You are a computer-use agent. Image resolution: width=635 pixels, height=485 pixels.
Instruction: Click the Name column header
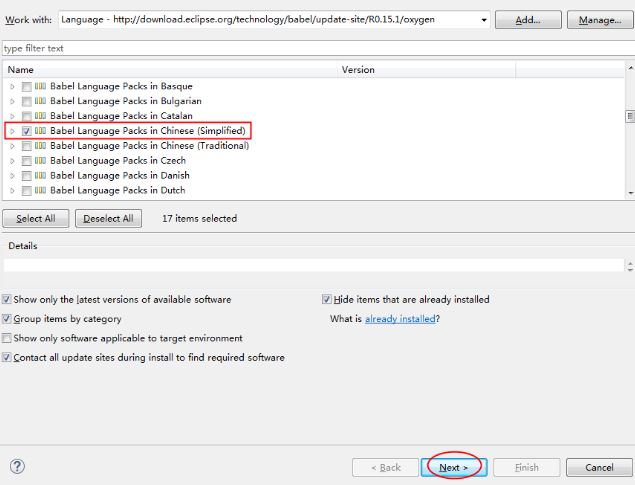(170, 70)
